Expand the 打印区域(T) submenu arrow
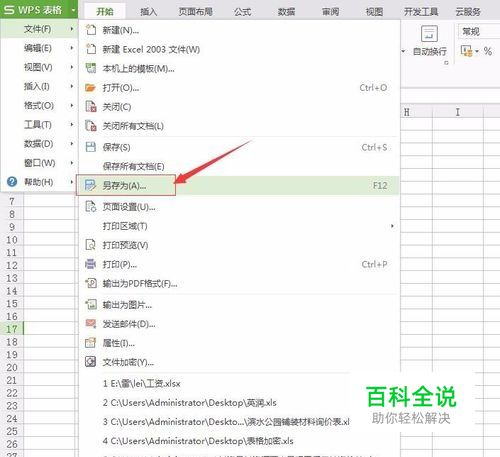This screenshot has width=500, height=457. [x=392, y=226]
